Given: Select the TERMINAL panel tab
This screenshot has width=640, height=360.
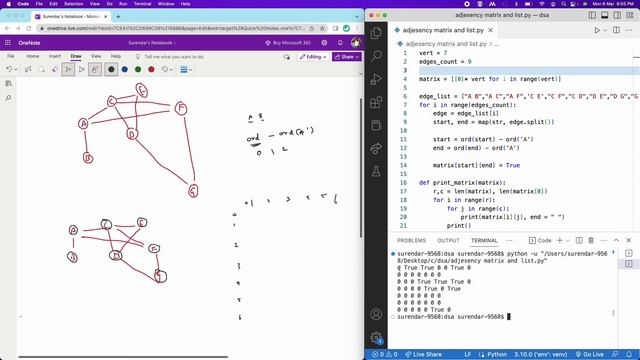Looking at the screenshot, I should point(484,240).
